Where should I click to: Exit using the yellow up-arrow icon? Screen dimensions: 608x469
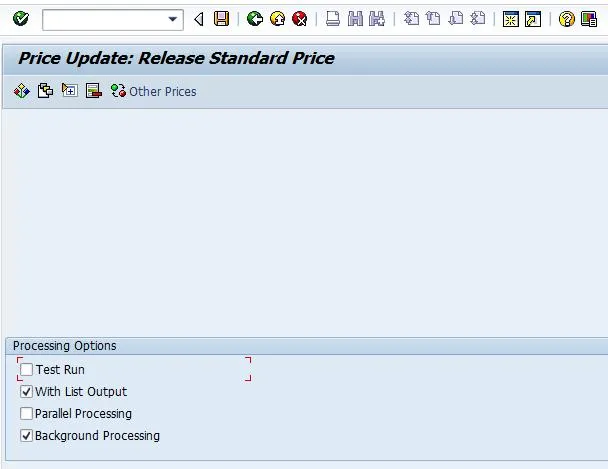pyautogui.click(x=277, y=19)
